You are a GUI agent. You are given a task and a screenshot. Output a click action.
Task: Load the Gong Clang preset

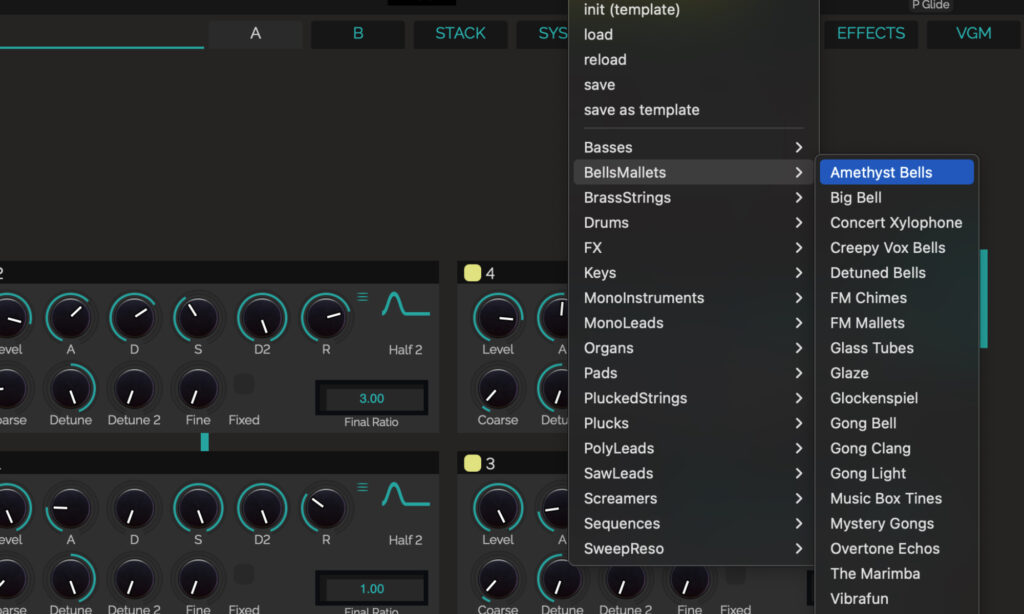click(897, 448)
